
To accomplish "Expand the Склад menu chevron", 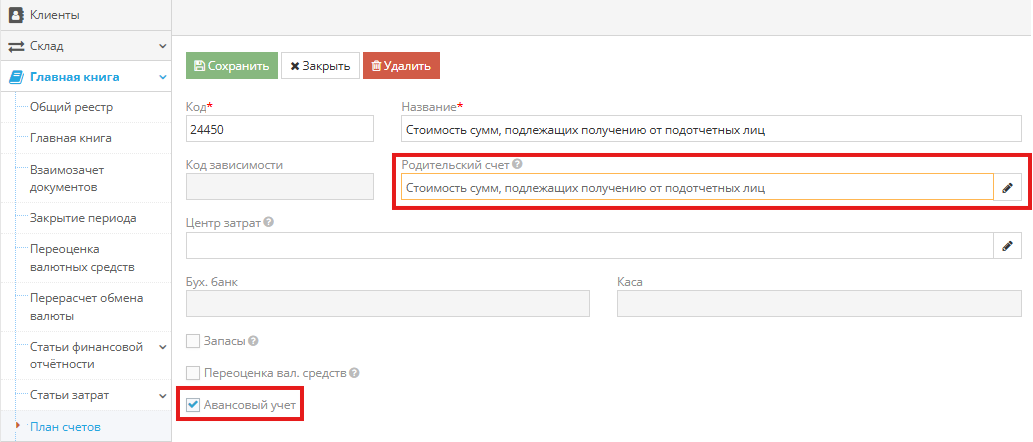I will pos(162,46).
